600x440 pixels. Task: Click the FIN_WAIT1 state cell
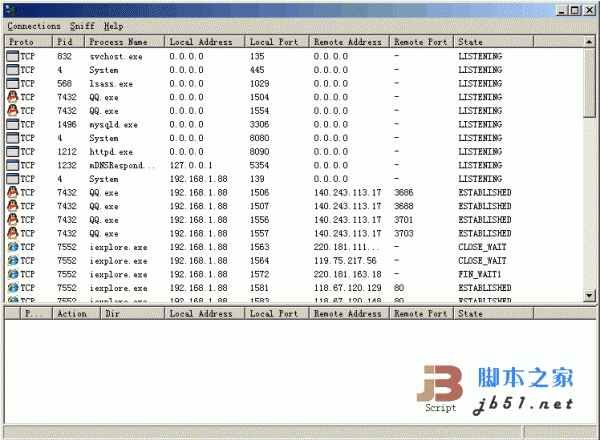coord(480,274)
